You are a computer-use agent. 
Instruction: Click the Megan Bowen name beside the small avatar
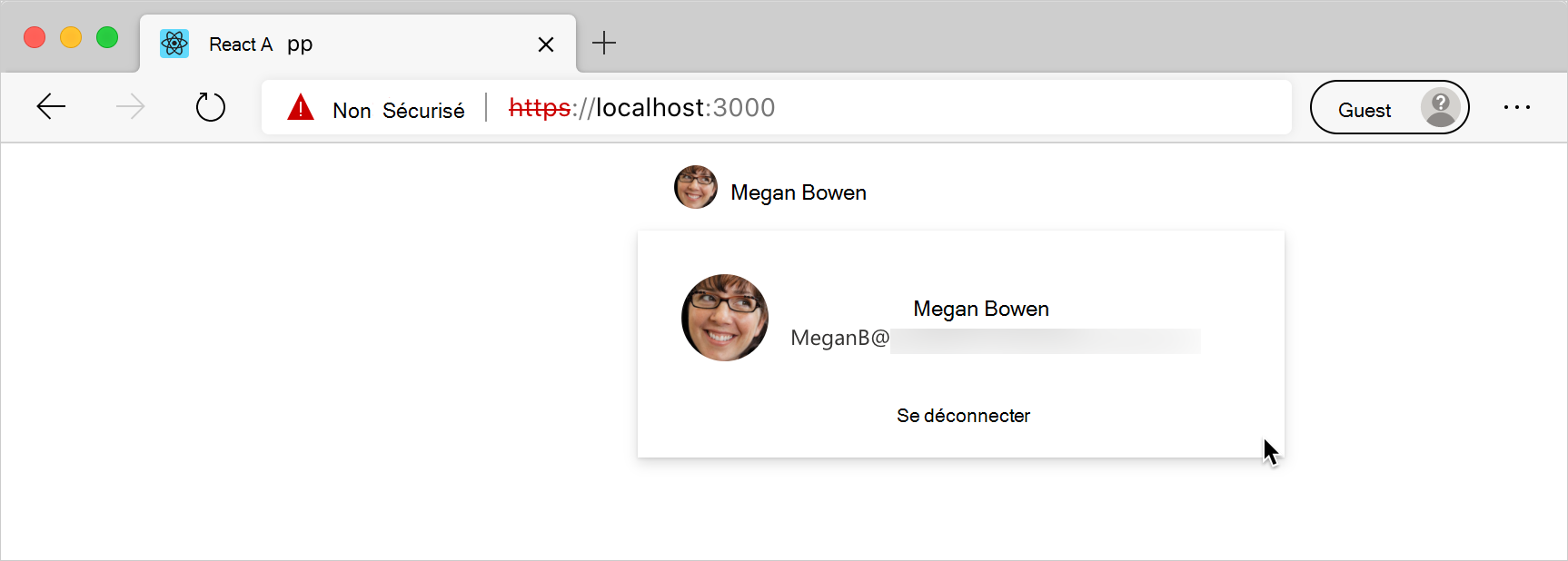799,192
